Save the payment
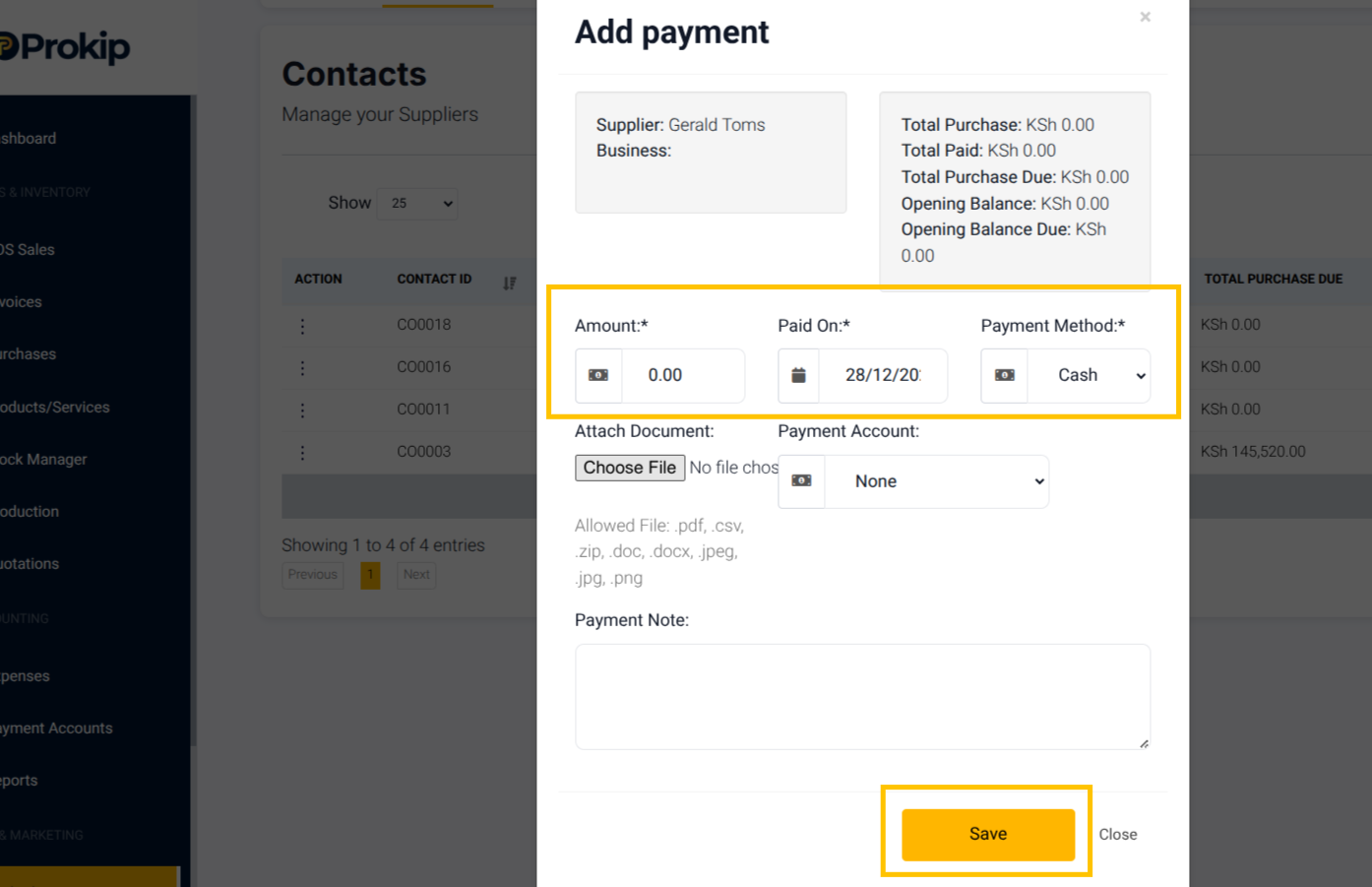 (x=988, y=835)
